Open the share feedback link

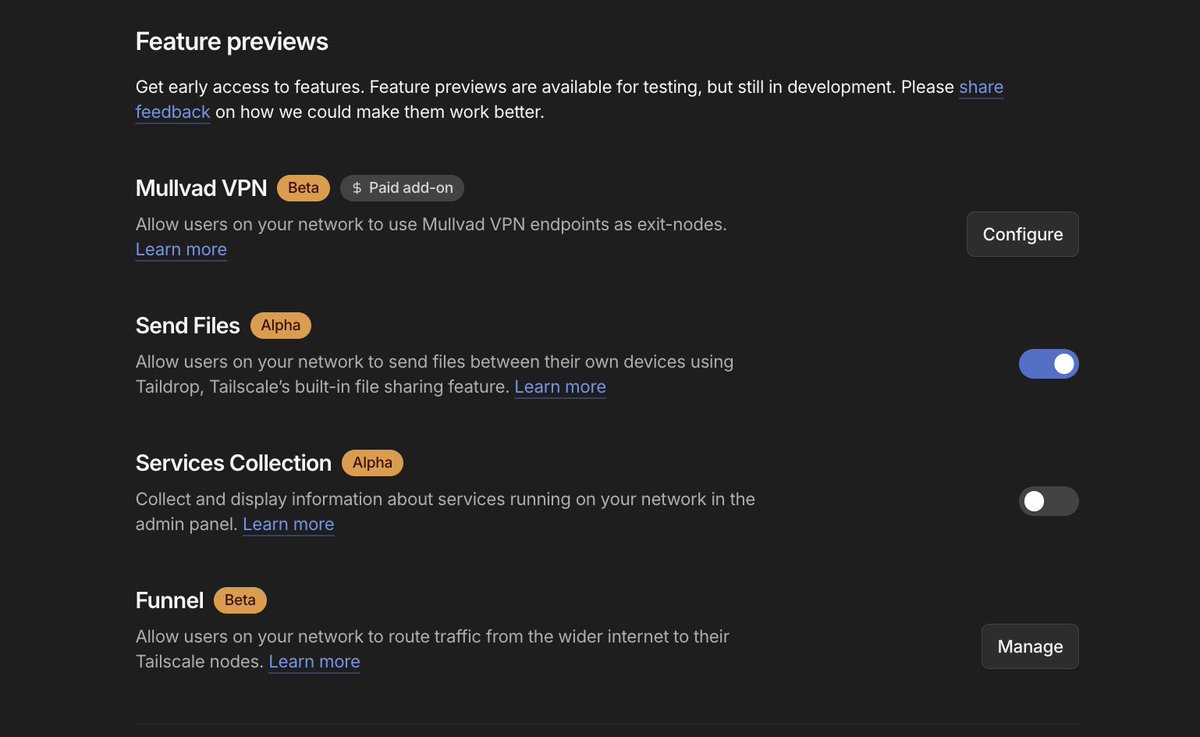[x=981, y=87]
